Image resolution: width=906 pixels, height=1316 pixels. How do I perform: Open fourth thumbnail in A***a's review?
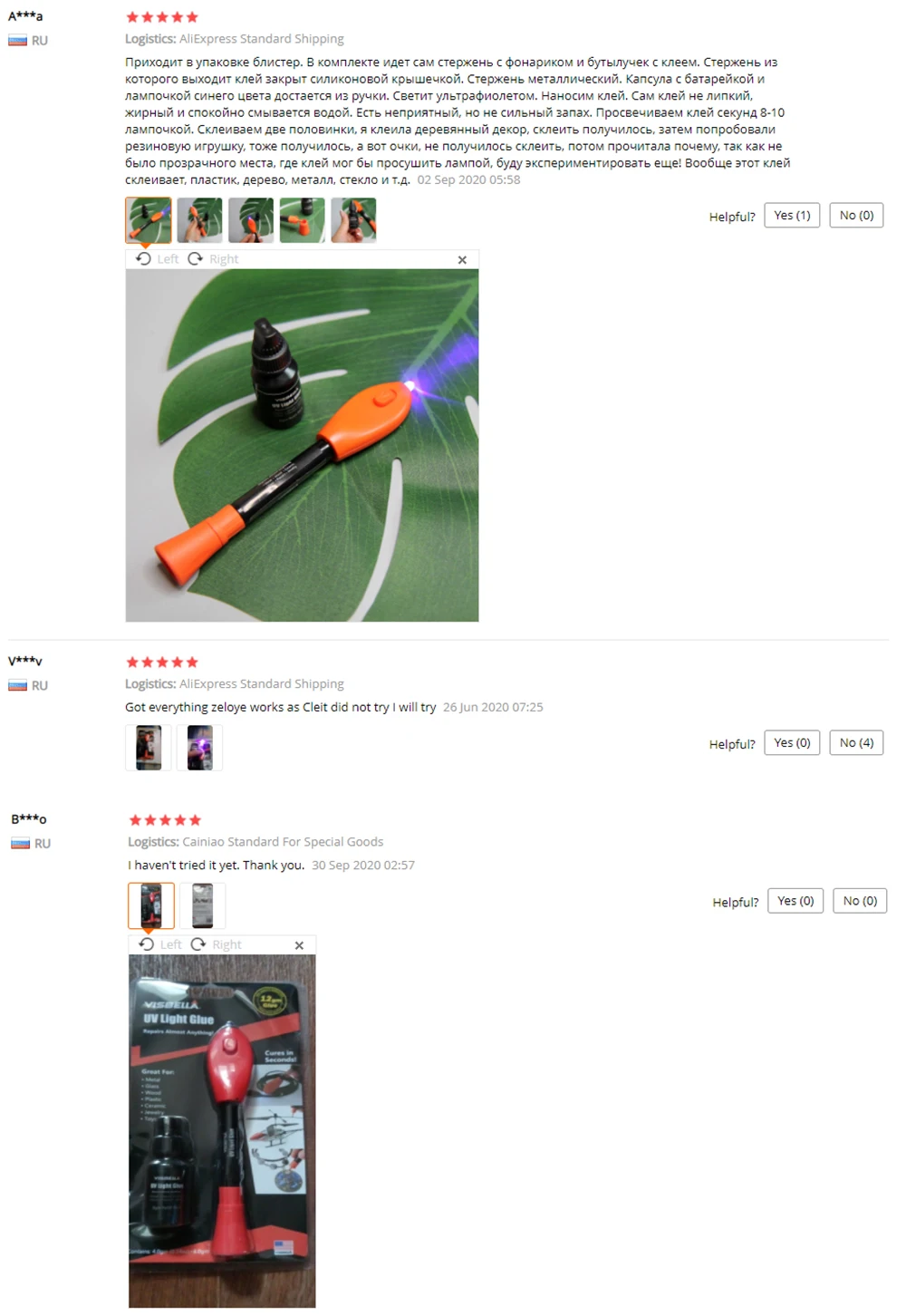click(303, 220)
